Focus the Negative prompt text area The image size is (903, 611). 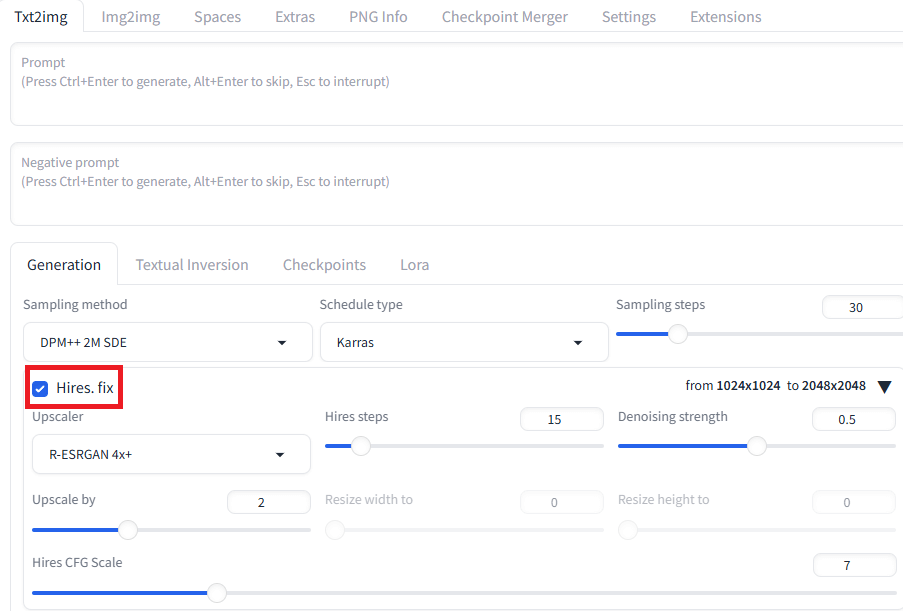[457, 184]
